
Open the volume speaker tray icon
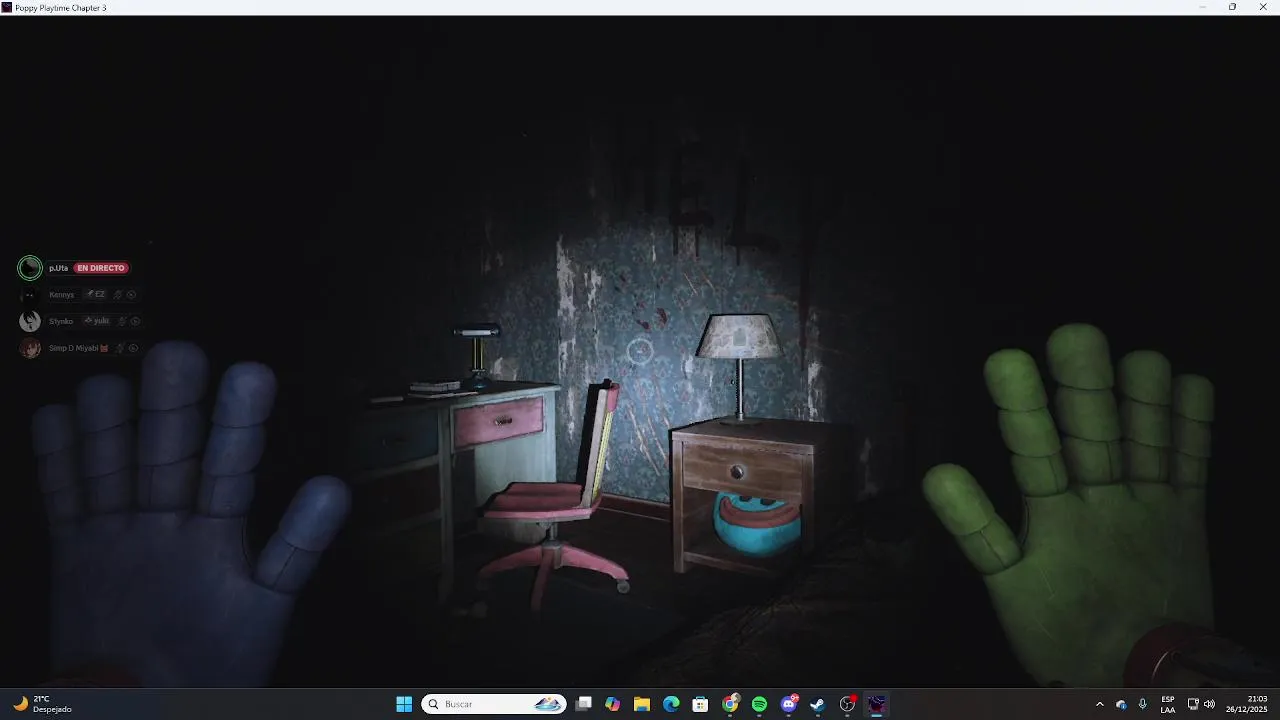1209,704
